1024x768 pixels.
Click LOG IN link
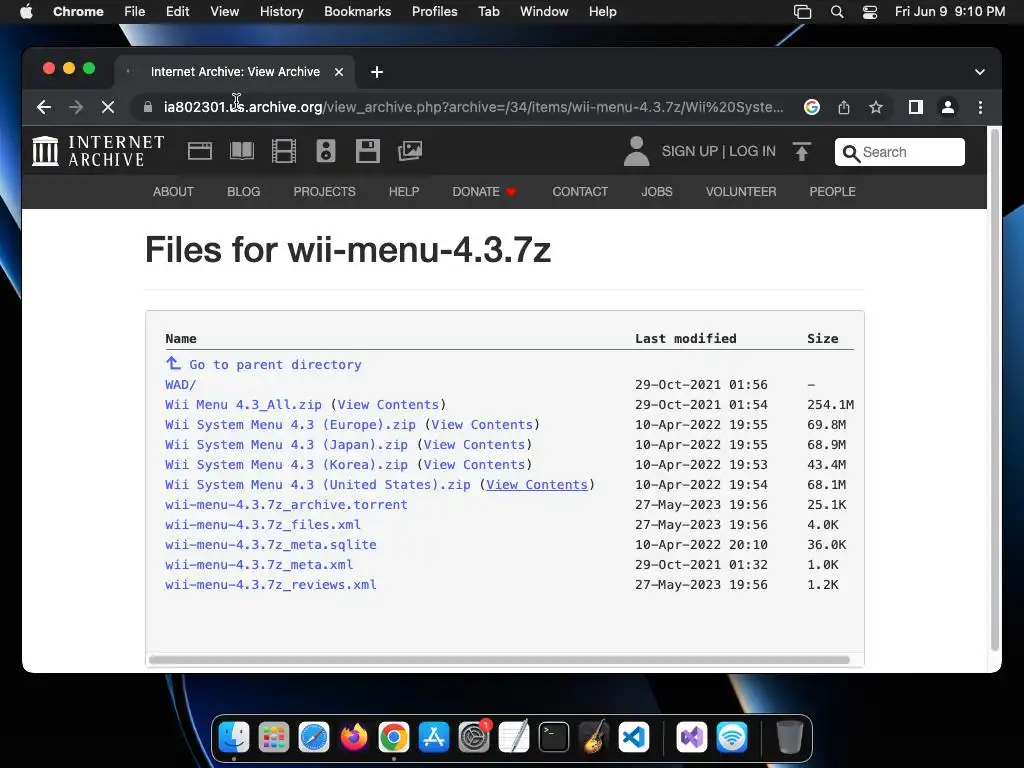click(x=752, y=152)
